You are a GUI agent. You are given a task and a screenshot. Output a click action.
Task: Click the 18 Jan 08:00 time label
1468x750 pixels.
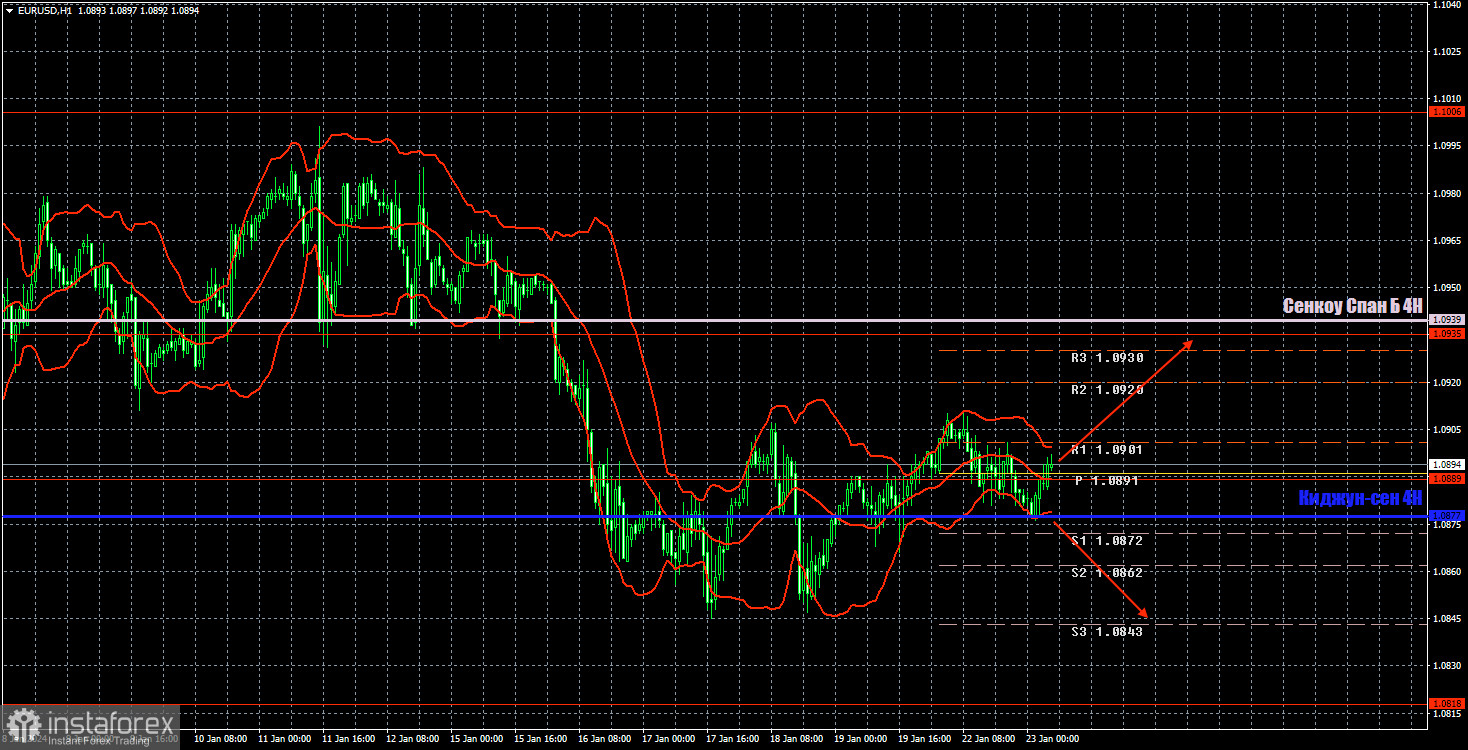pyautogui.click(x=797, y=739)
